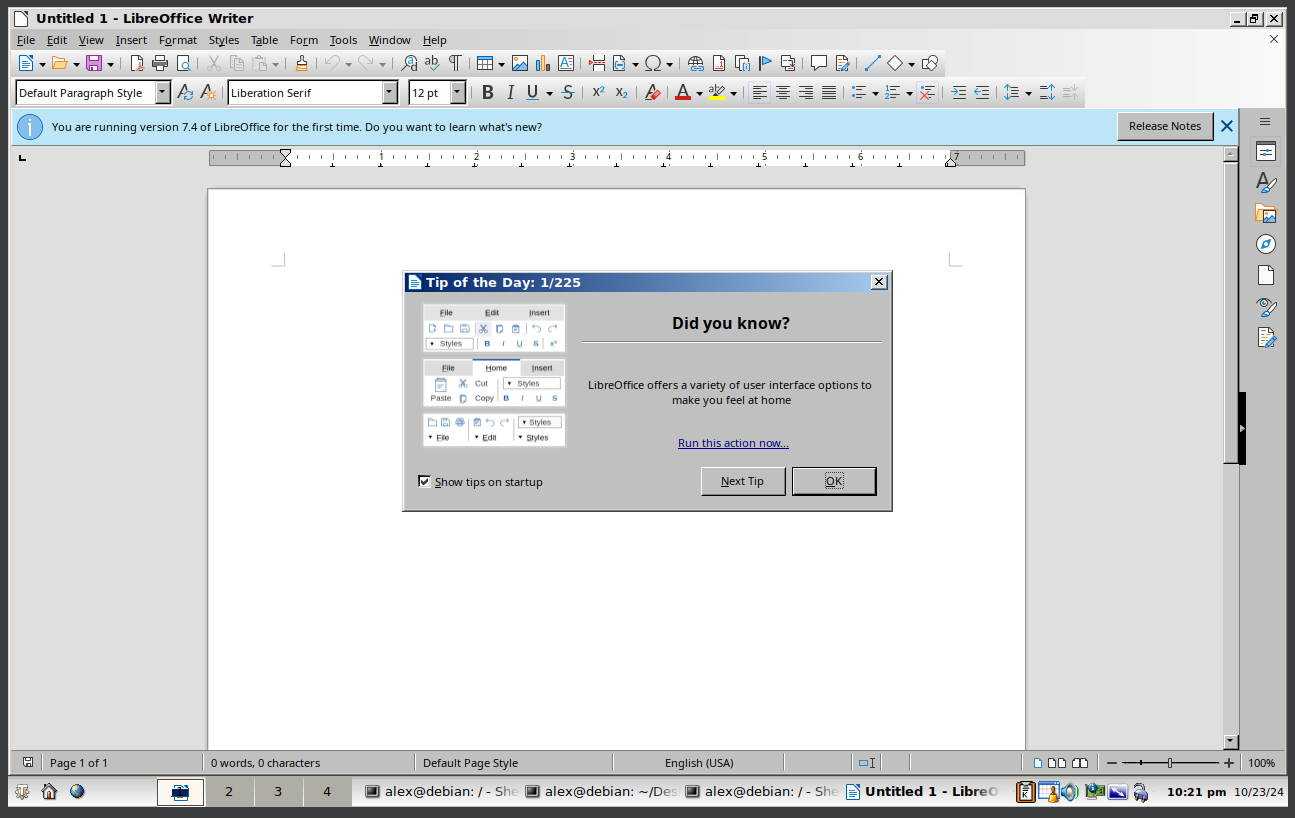
Task: Switch to workspace 2 in taskbar
Action: click(229, 792)
